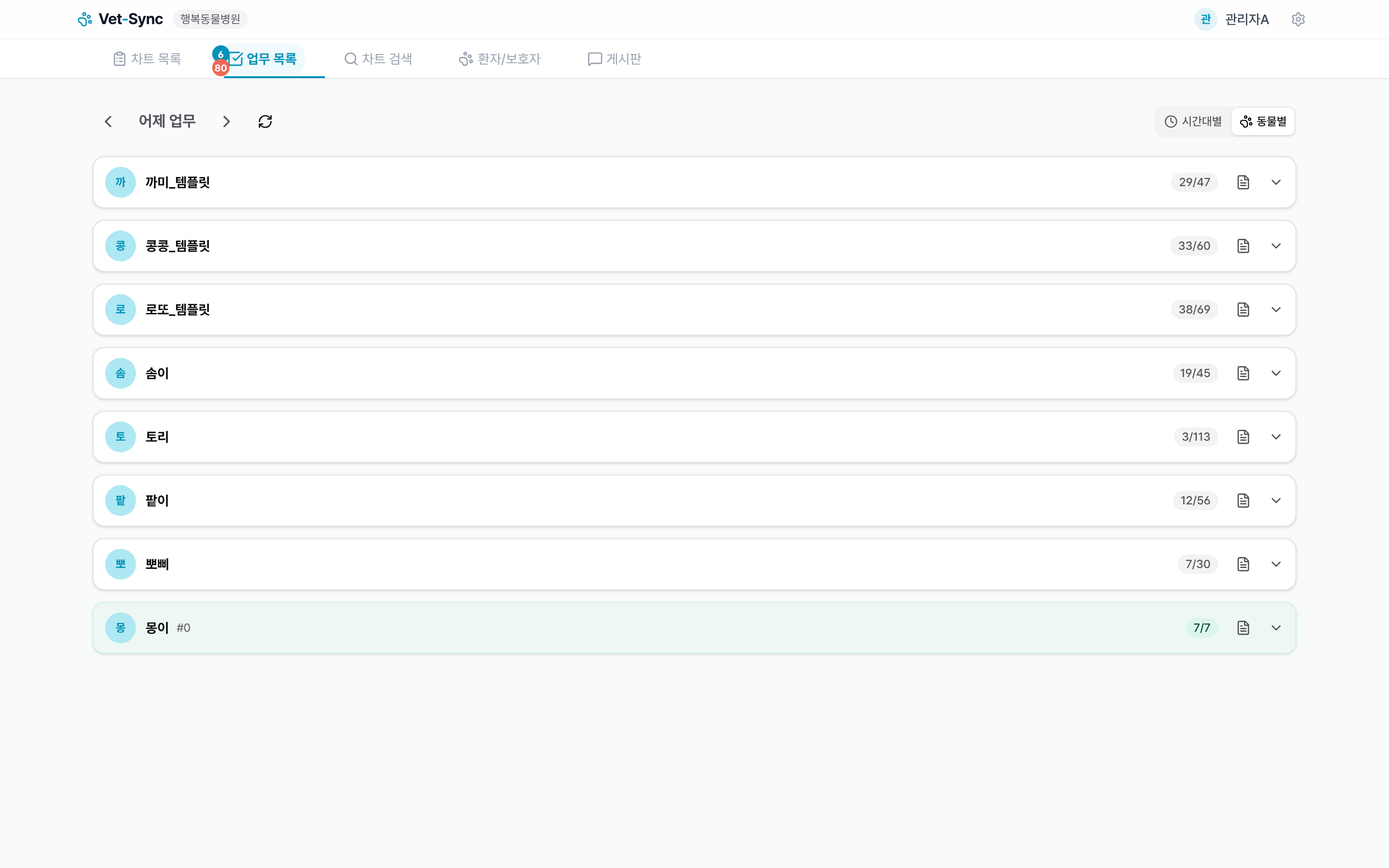Open document icon for 솜이 row
Viewport: 1389px width, 868px height.
pyautogui.click(x=1243, y=373)
